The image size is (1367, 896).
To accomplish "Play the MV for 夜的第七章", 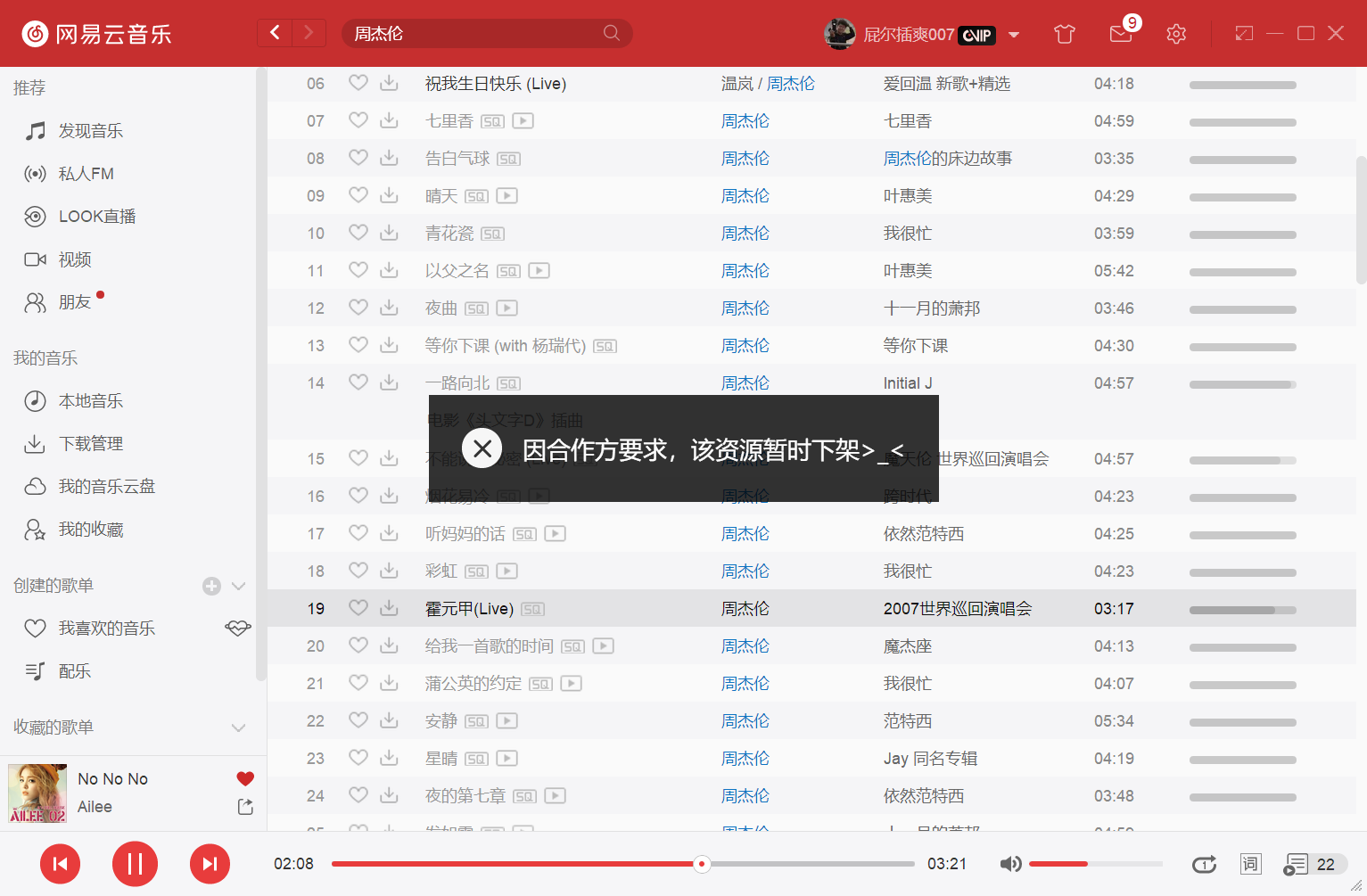I will pyautogui.click(x=556, y=795).
